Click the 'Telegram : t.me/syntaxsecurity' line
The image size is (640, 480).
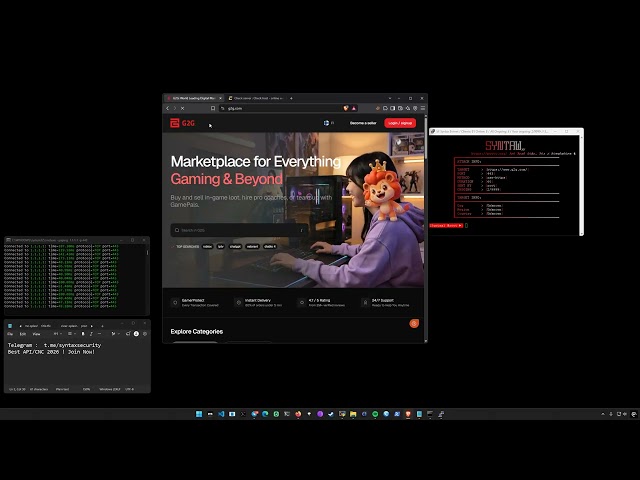tap(54, 345)
